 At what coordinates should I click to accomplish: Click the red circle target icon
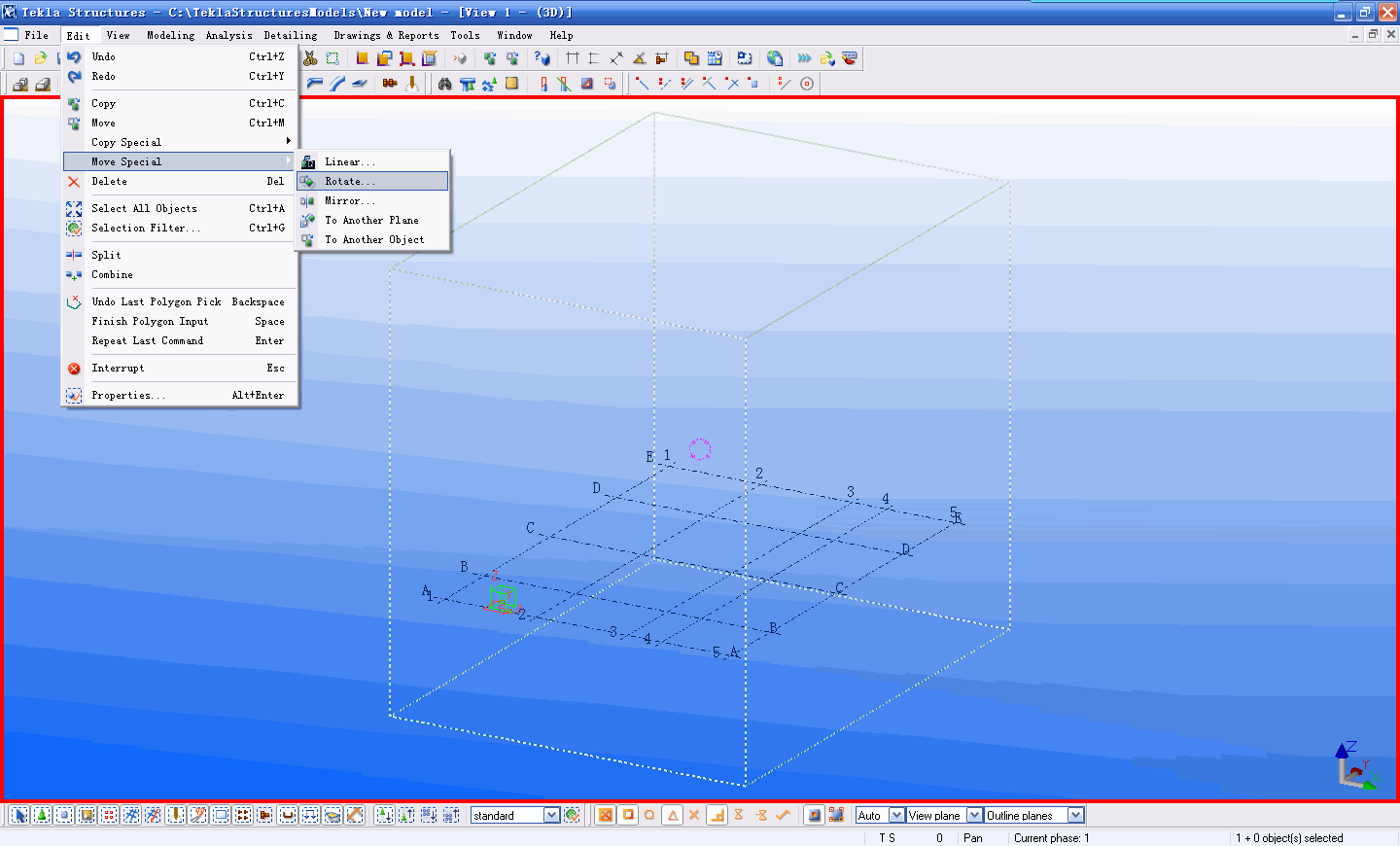pyautogui.click(x=807, y=84)
